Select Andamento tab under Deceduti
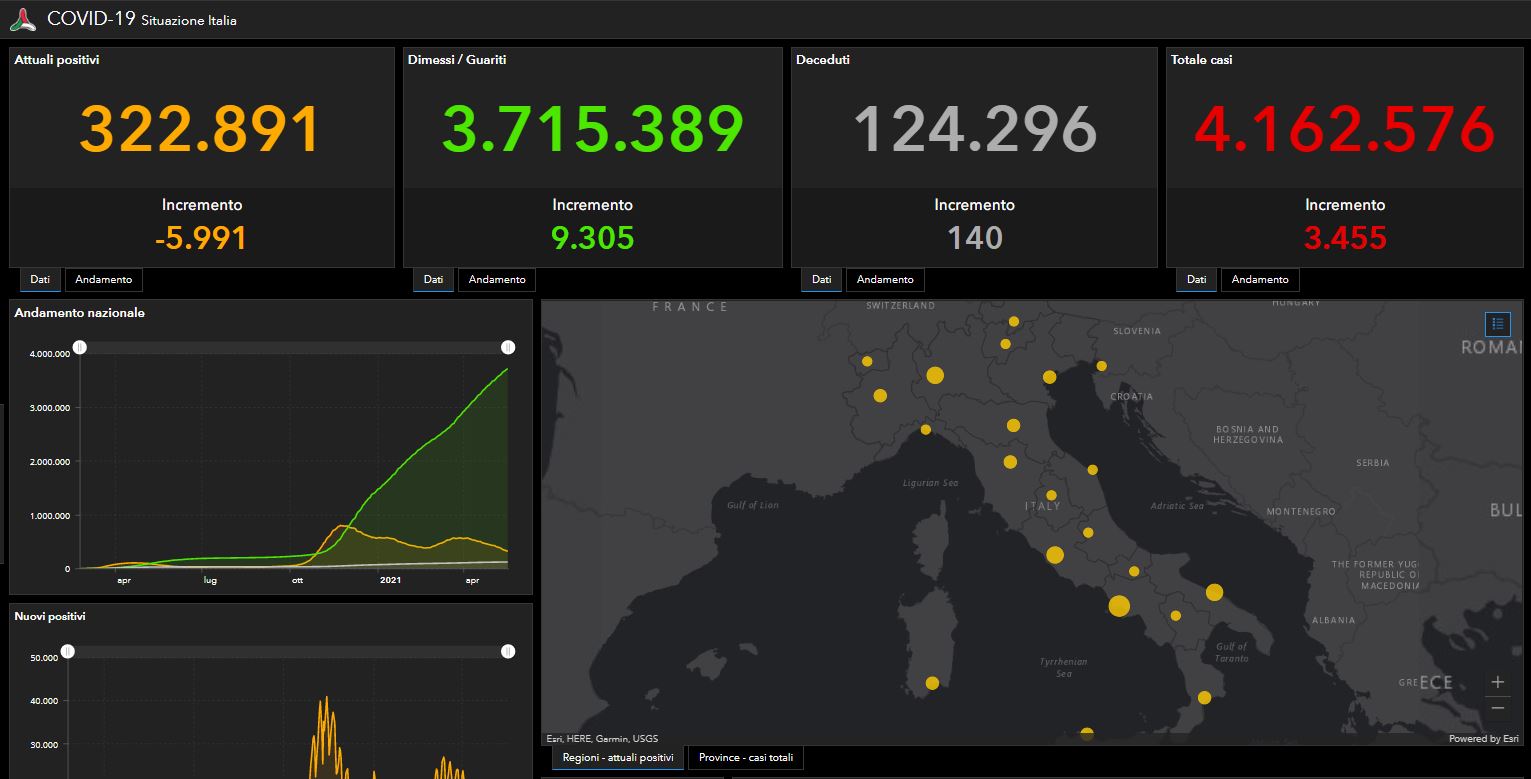The image size is (1531, 779). click(x=885, y=280)
